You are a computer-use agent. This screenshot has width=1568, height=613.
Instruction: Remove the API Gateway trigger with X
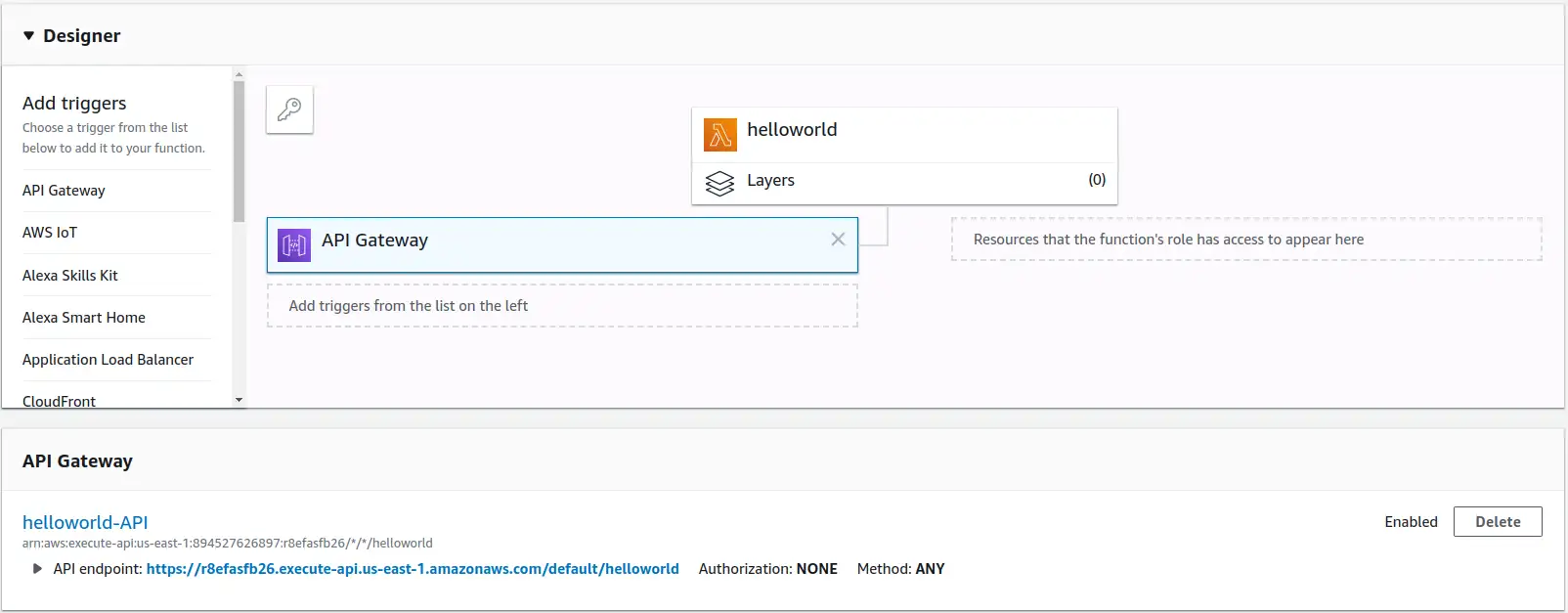[x=838, y=240]
